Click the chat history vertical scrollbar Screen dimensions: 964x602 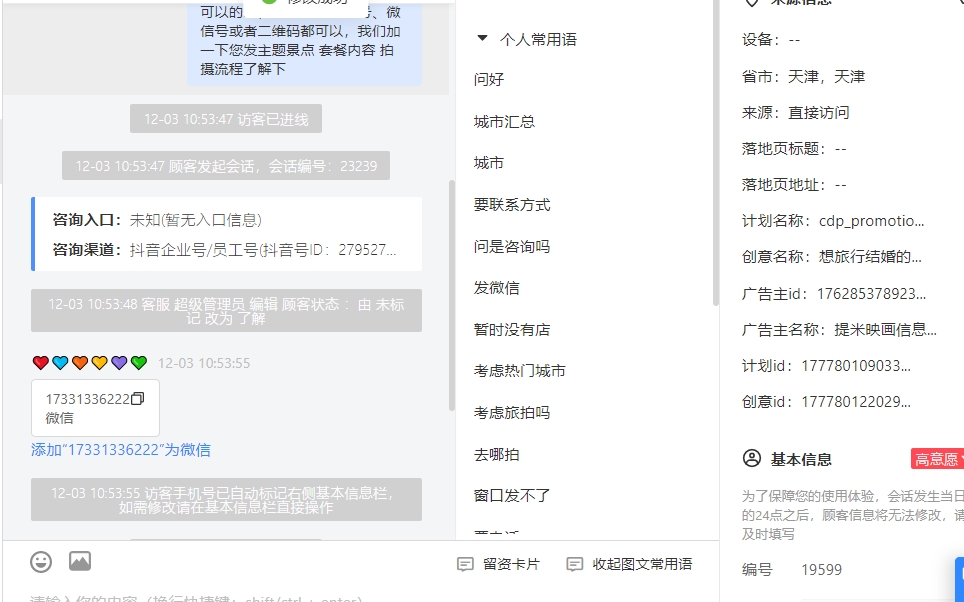[x=452, y=295]
